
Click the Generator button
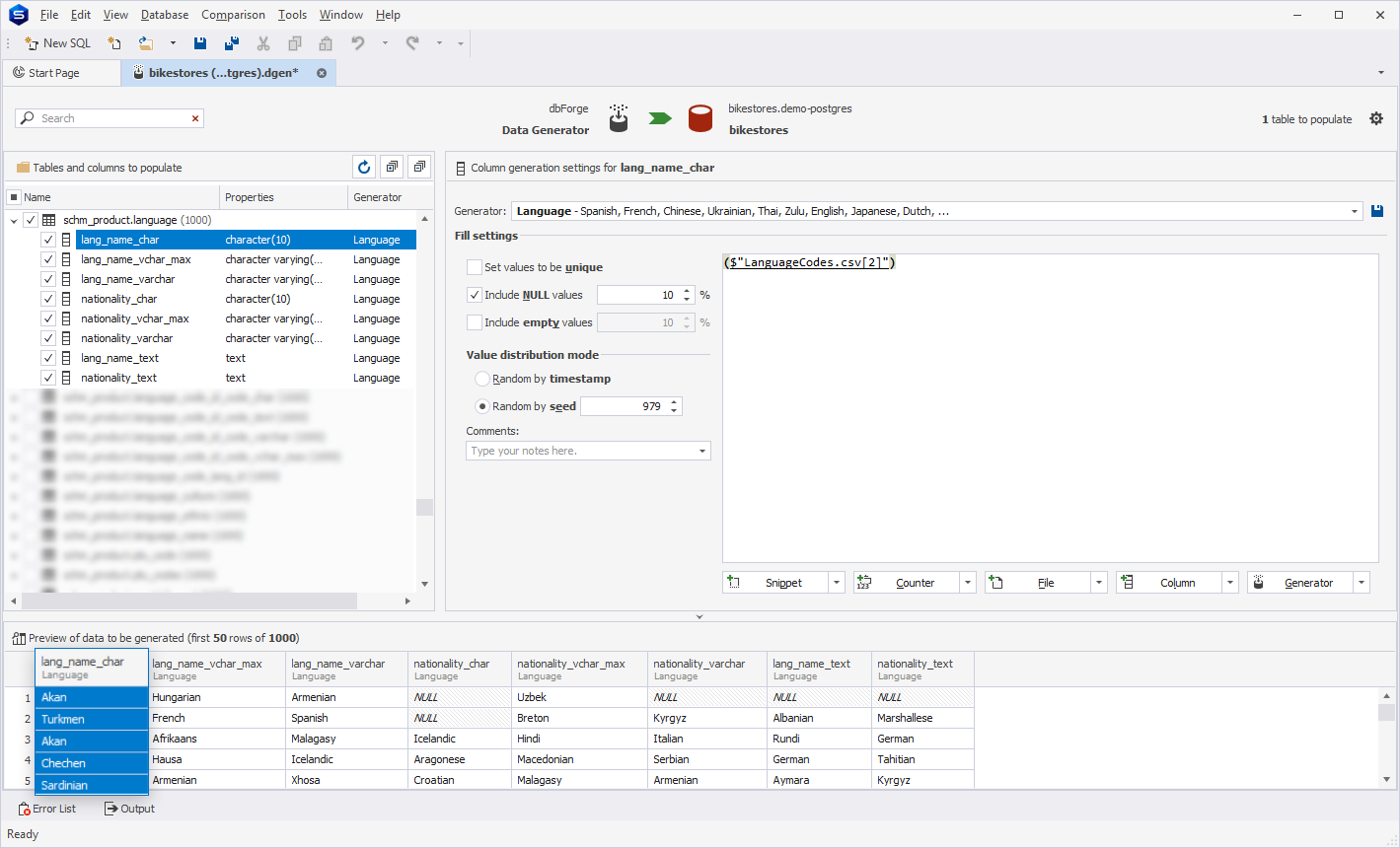[1300, 583]
